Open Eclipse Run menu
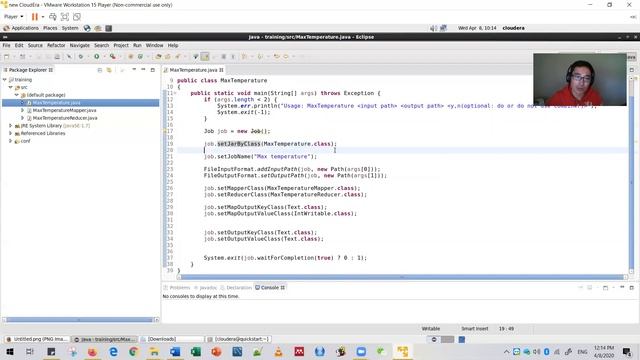This screenshot has height=360, width=640. click(137, 45)
